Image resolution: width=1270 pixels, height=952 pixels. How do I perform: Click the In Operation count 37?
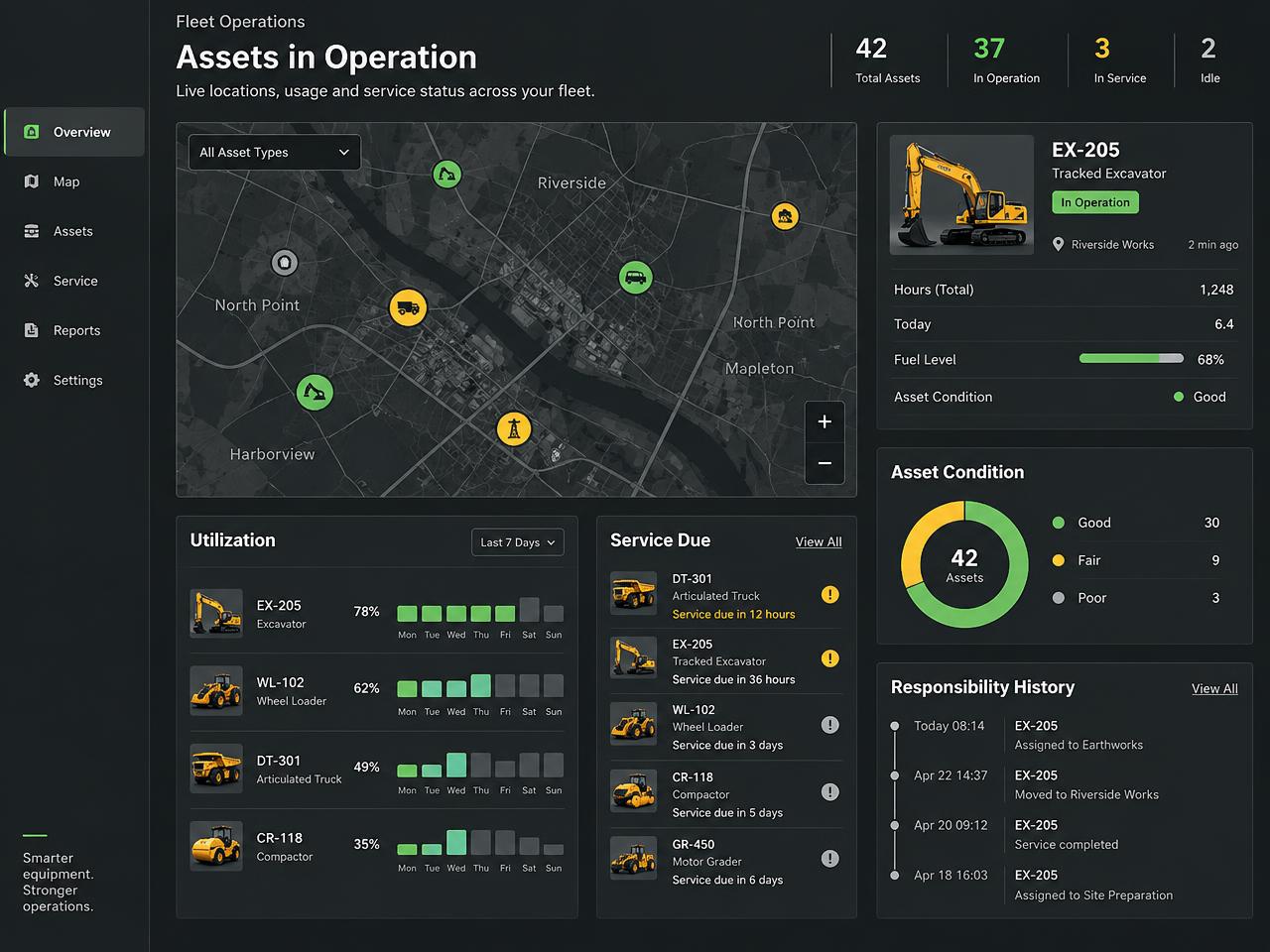[x=989, y=49]
